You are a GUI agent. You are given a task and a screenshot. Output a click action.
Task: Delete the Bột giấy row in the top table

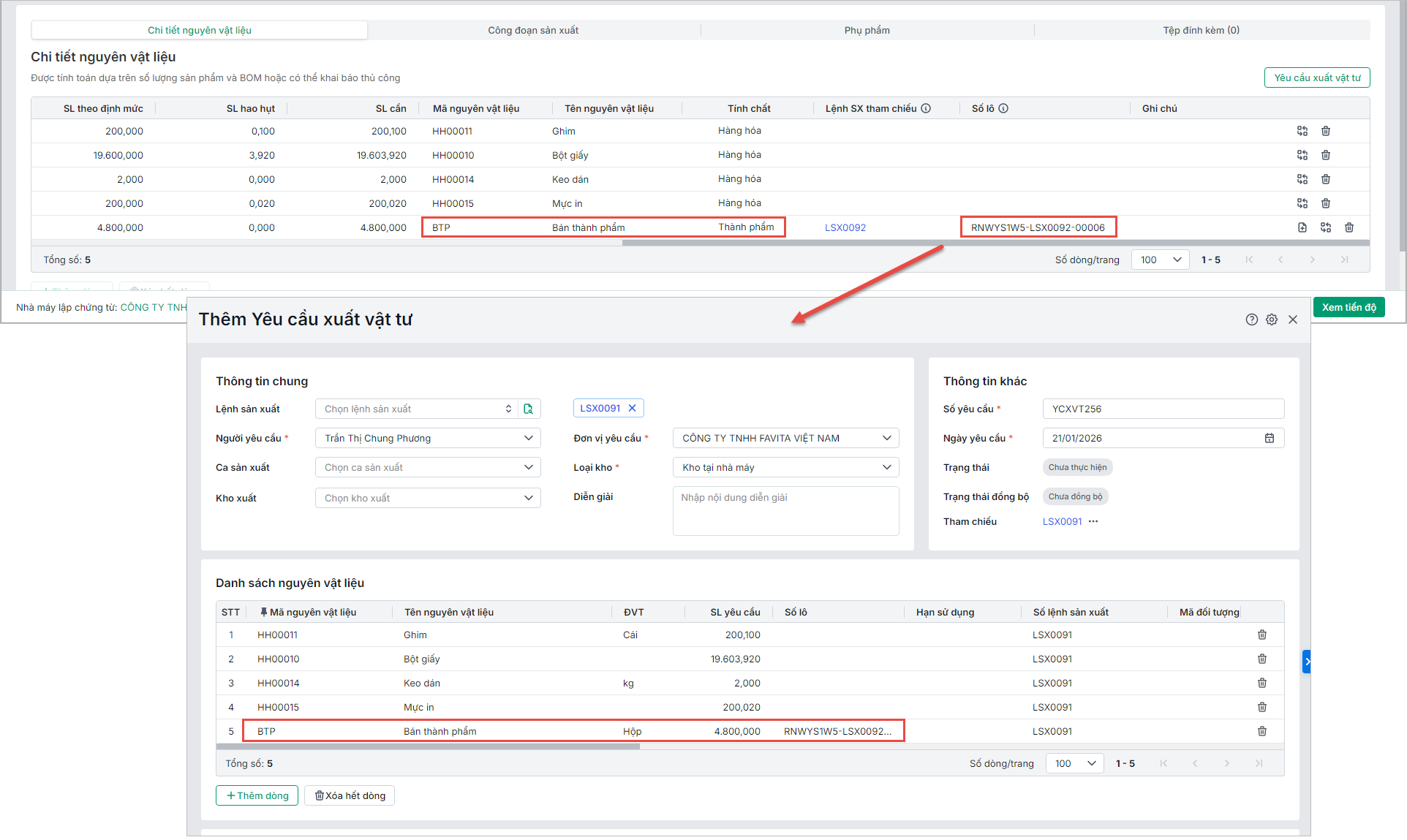pos(1325,155)
